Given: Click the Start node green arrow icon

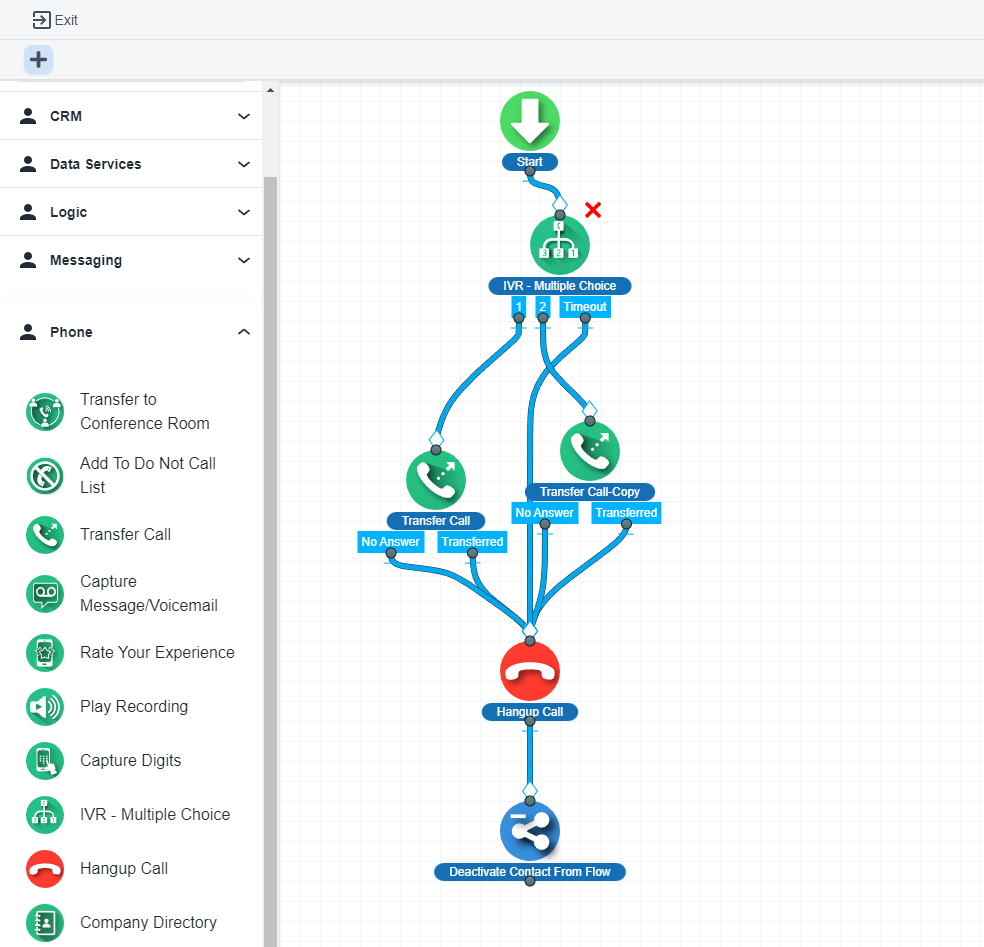Looking at the screenshot, I should 530,121.
